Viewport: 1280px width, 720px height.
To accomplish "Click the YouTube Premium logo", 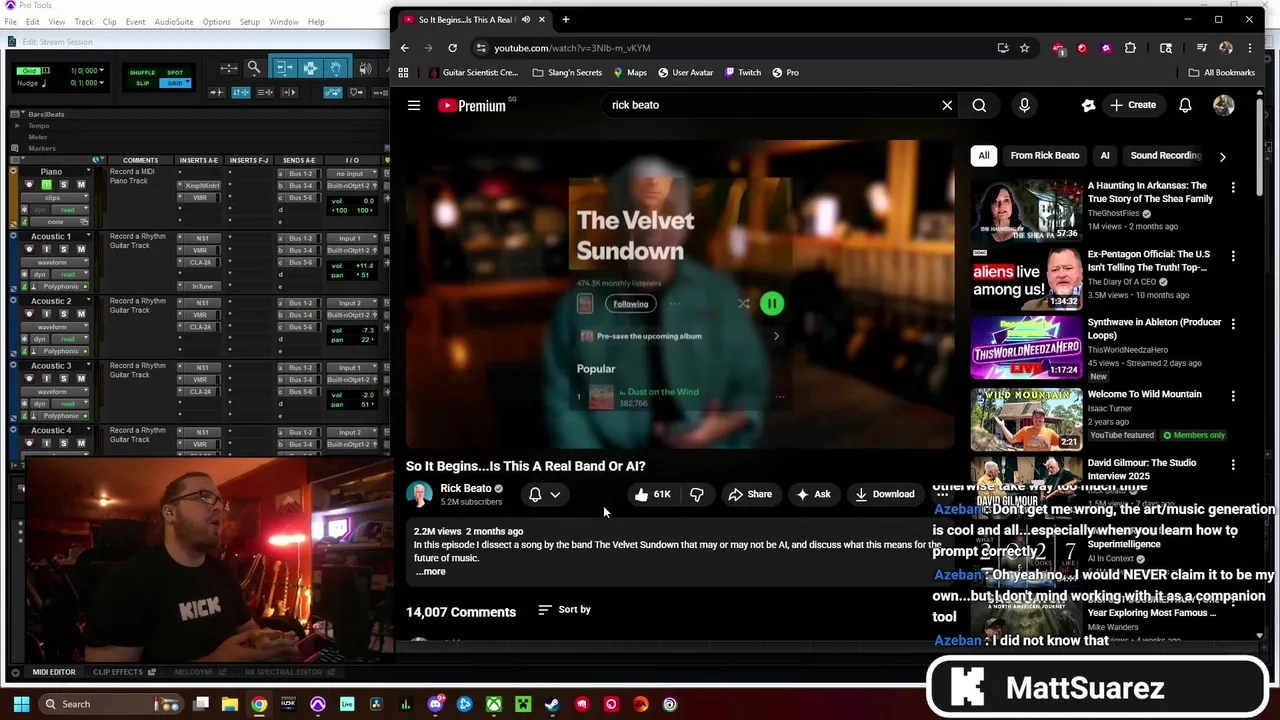I will pos(472,105).
